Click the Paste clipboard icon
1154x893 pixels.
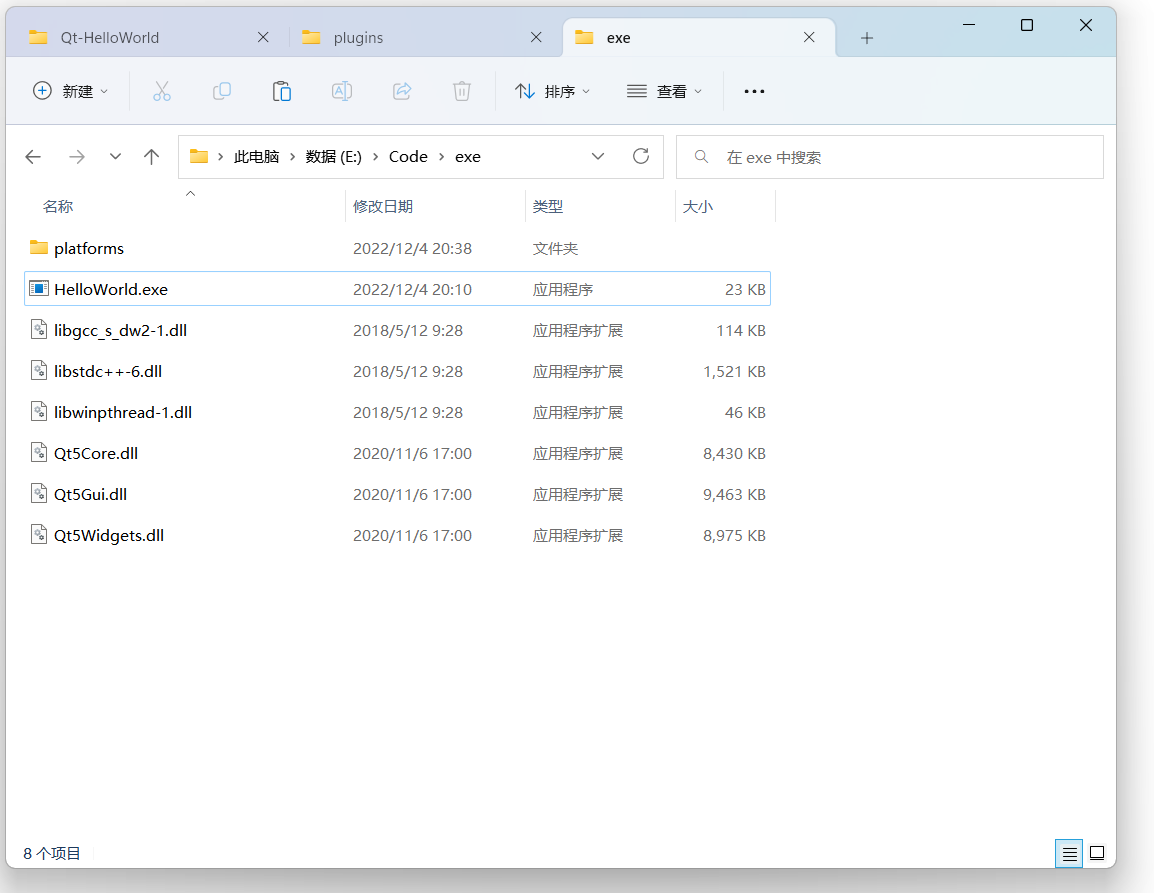tap(282, 91)
